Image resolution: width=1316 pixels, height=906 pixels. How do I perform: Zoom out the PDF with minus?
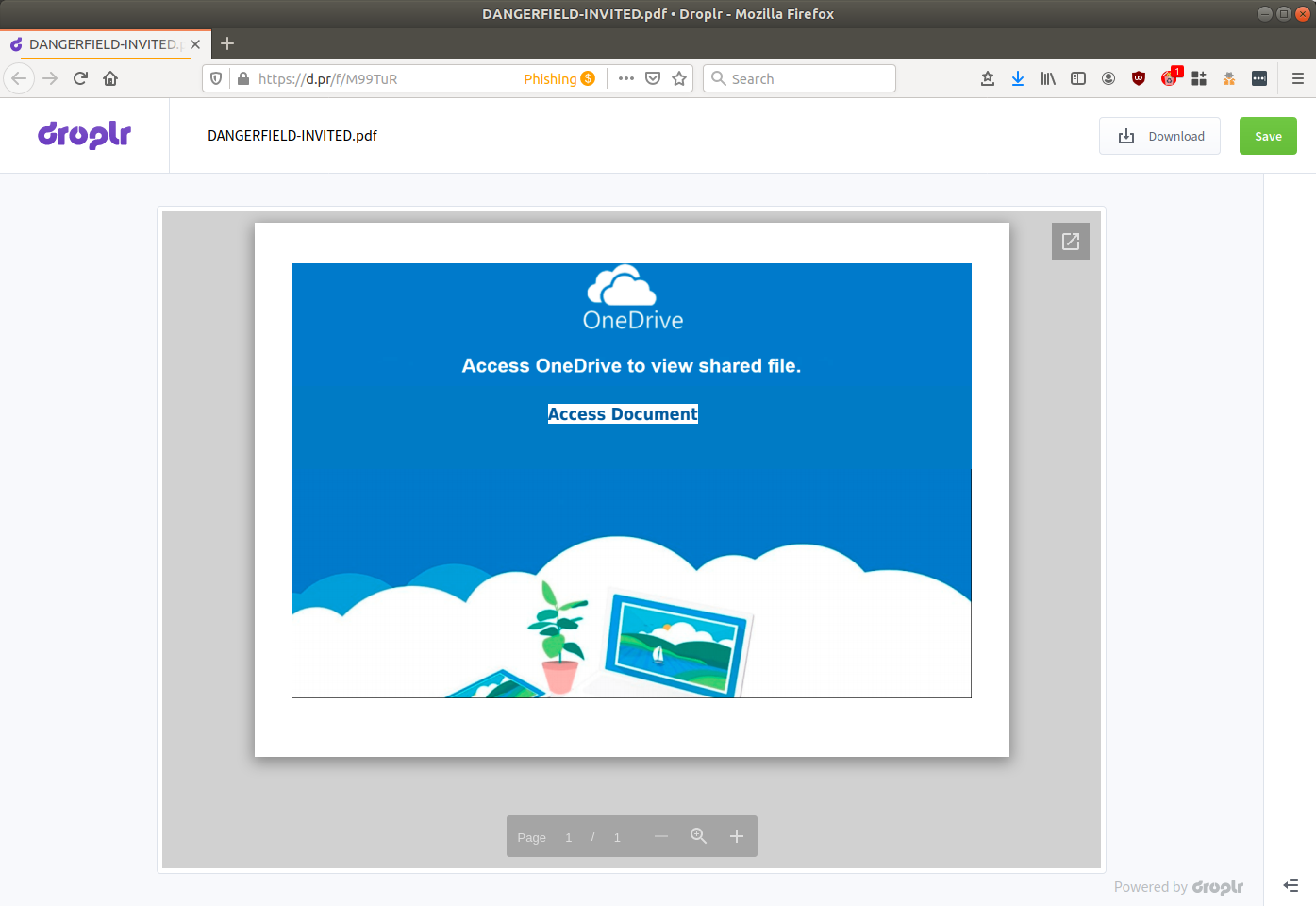click(x=661, y=836)
